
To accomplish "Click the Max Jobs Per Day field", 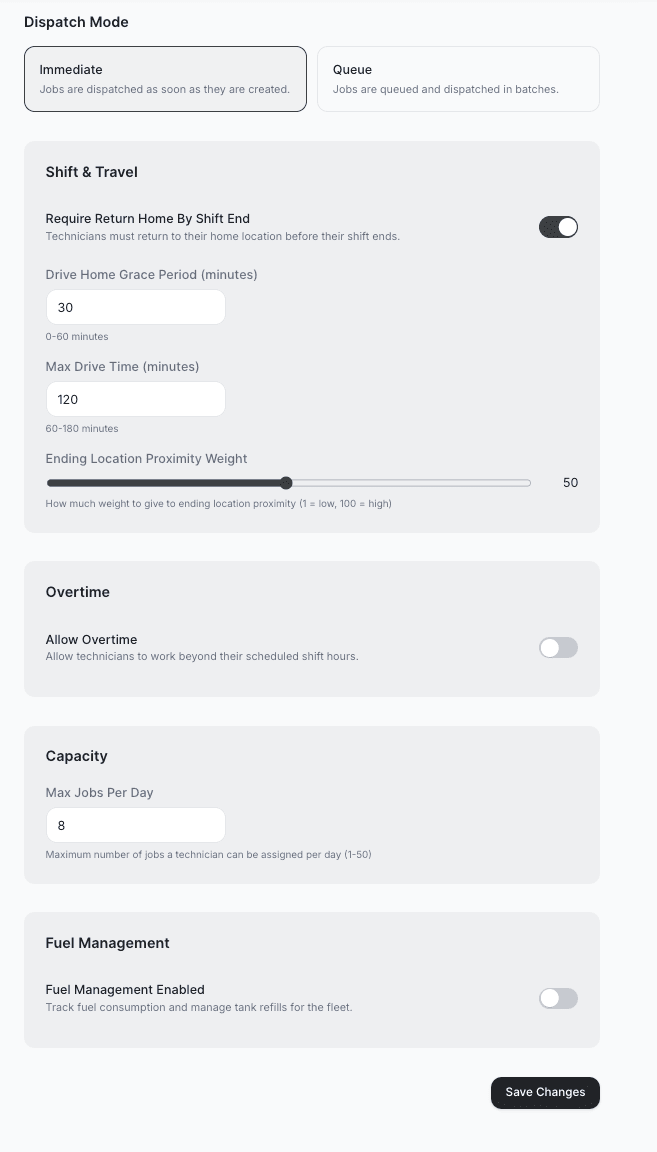I will [135, 825].
